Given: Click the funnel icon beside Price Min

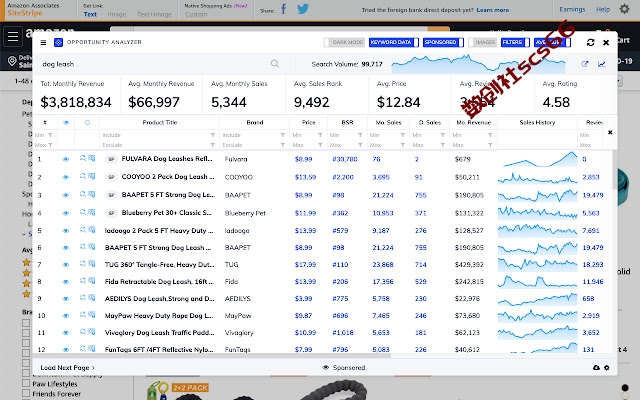Looking at the screenshot, I should tap(320, 135).
